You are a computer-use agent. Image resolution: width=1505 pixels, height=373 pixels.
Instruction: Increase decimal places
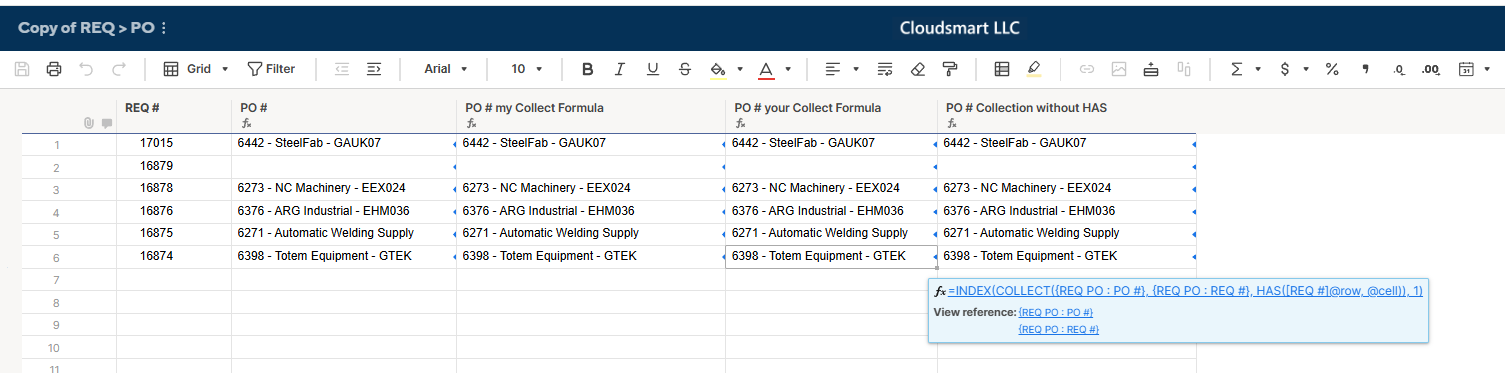(x=1431, y=69)
